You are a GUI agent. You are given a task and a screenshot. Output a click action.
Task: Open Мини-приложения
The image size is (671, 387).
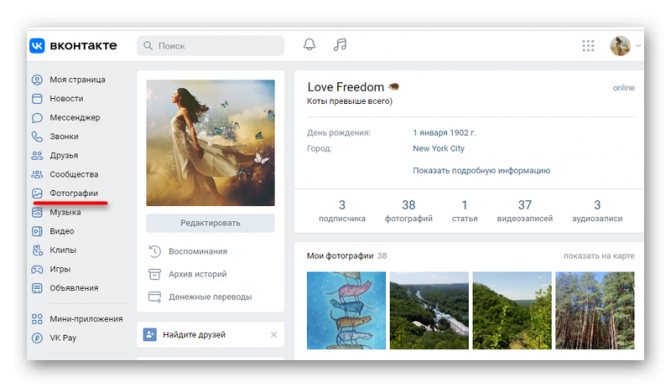[86, 319]
